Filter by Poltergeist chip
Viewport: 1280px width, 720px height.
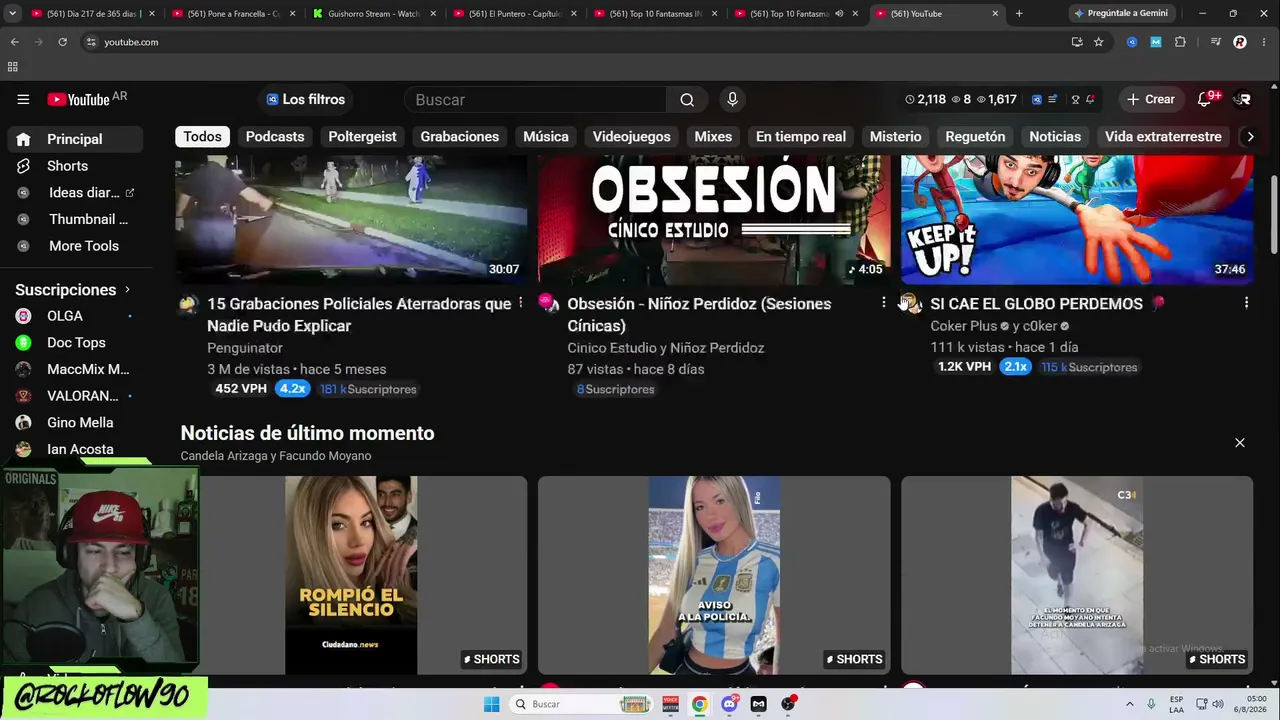[x=362, y=136]
